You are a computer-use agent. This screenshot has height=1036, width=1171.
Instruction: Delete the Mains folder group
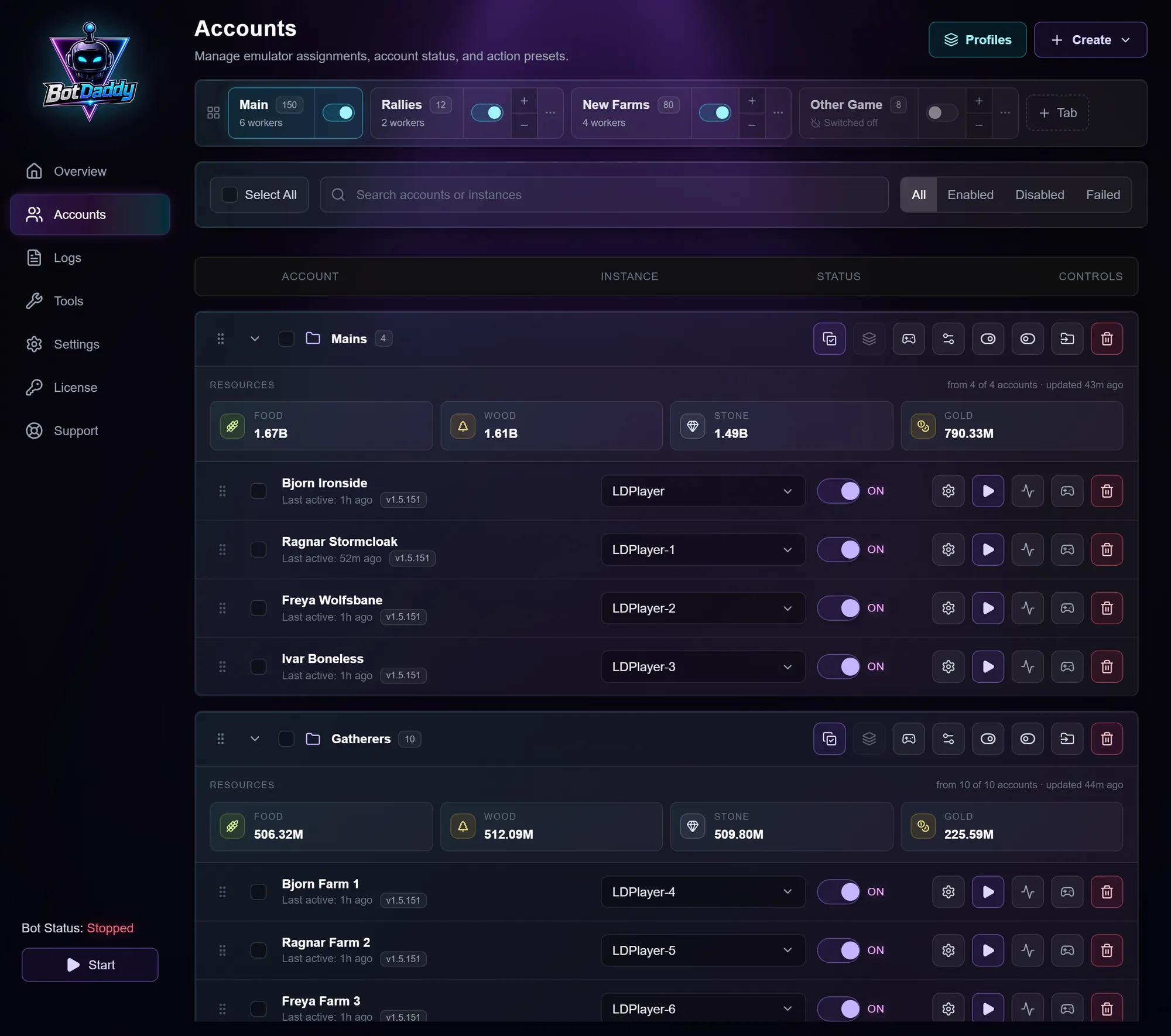point(1107,339)
